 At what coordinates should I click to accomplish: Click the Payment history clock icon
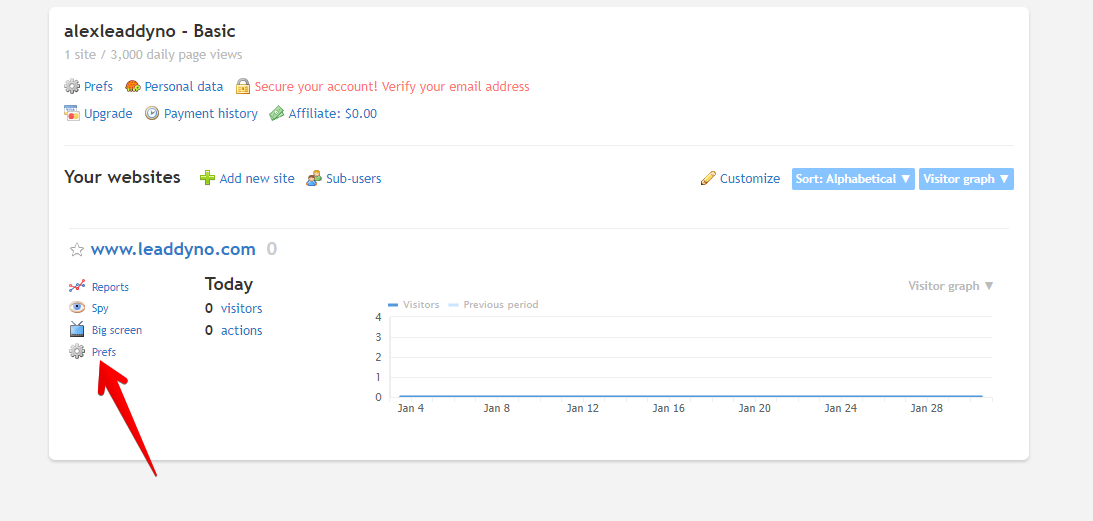pos(152,113)
